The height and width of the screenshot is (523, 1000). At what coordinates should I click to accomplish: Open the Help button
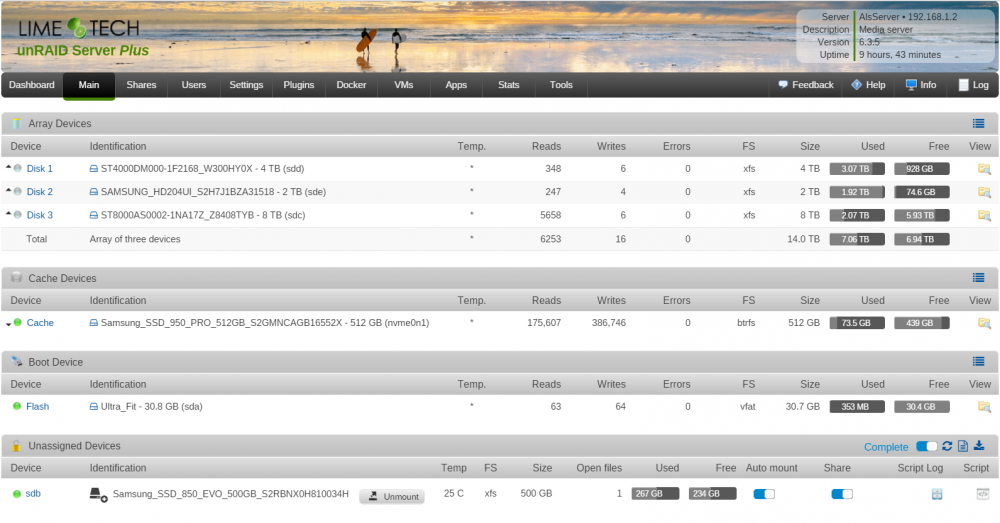point(868,85)
